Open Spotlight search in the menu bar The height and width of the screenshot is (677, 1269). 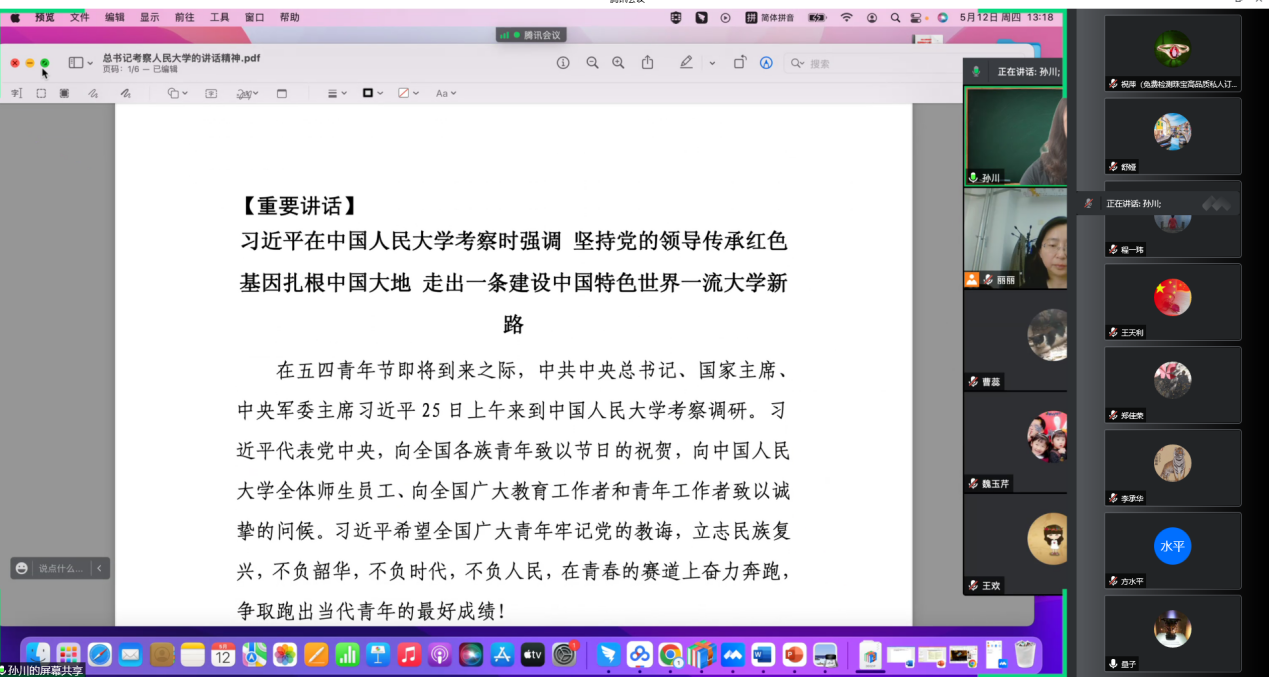pos(895,17)
